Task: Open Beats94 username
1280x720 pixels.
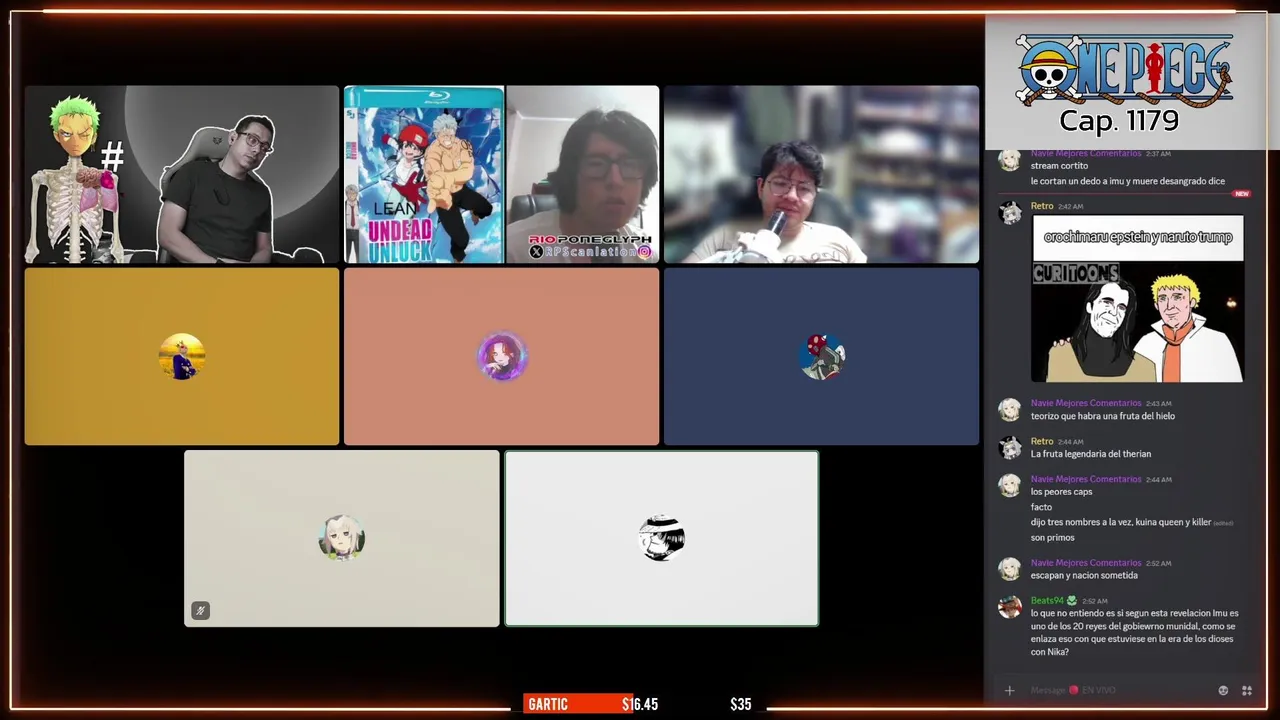Action: pos(1047,601)
